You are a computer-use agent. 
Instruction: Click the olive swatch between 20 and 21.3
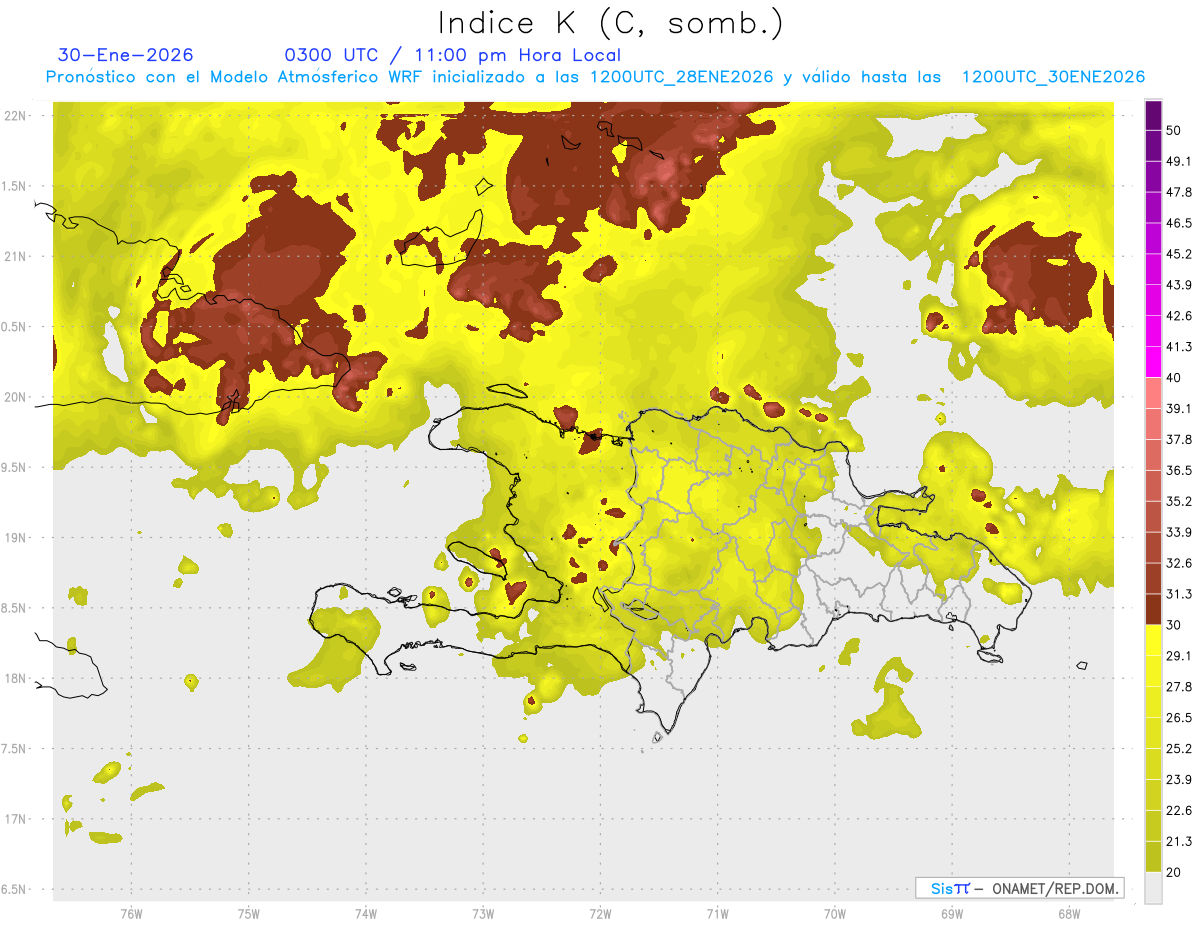(1153, 857)
